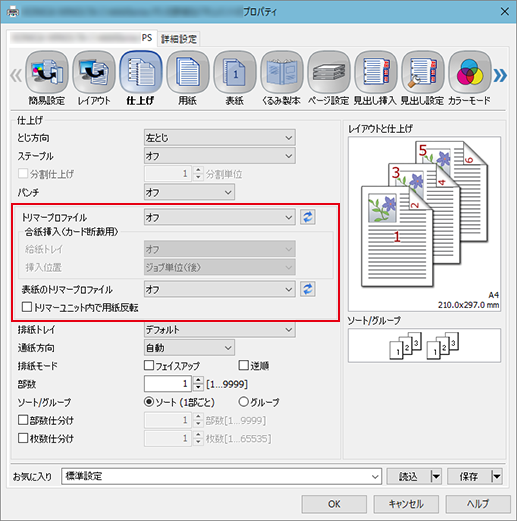Open the 読込 button's dropdown arrow
Viewport: 517px width, 521px height.
tap(436, 476)
